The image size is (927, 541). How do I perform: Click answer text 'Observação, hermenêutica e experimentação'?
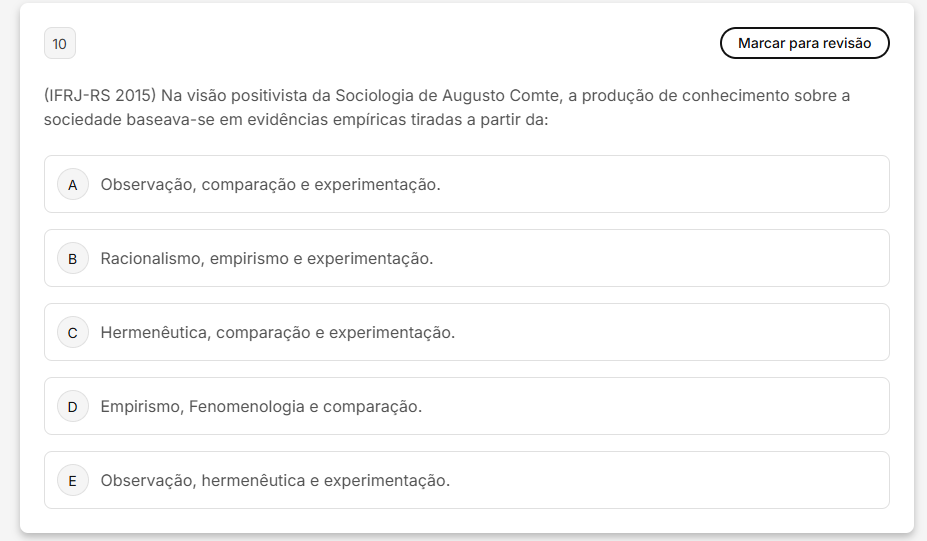(x=275, y=481)
